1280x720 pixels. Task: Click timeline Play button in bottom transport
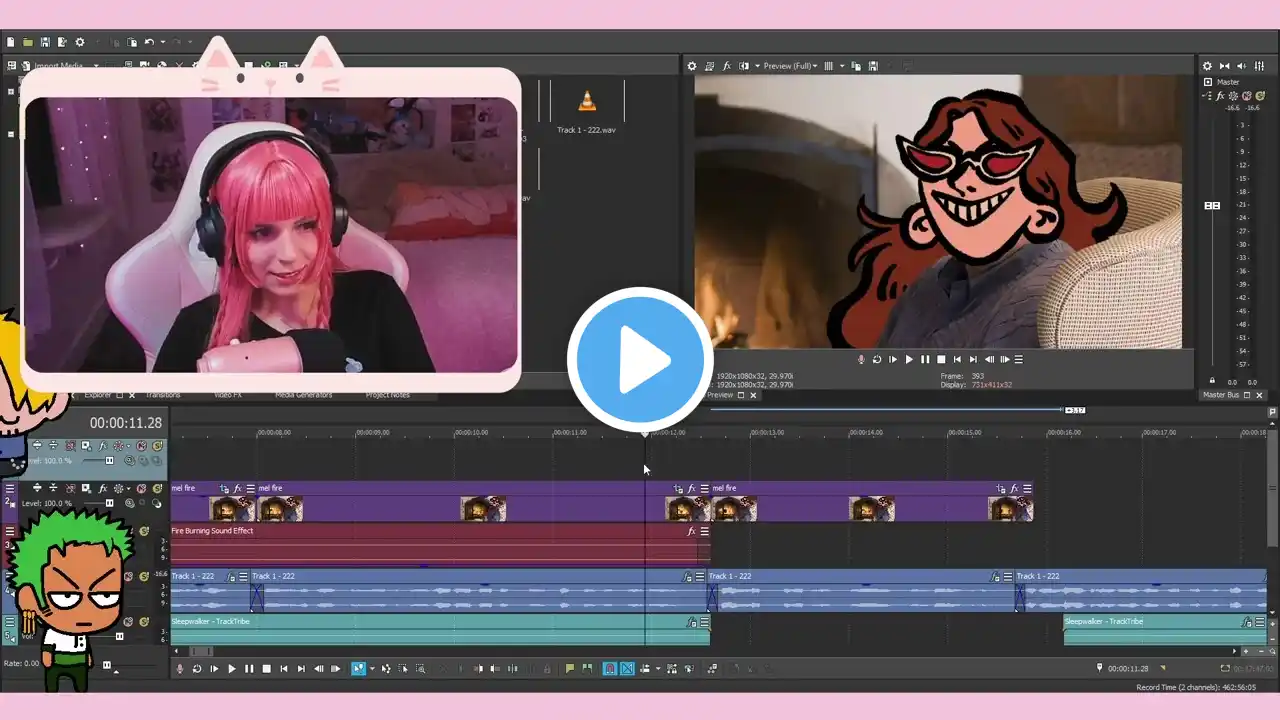coord(232,669)
